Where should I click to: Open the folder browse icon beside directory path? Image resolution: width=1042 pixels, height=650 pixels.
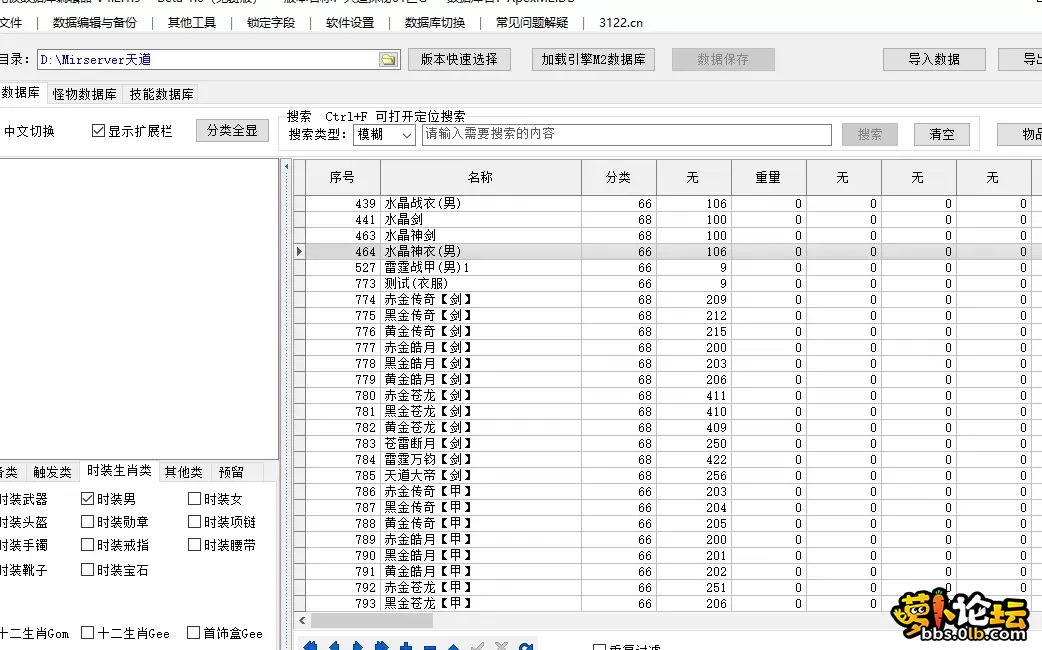click(388, 60)
